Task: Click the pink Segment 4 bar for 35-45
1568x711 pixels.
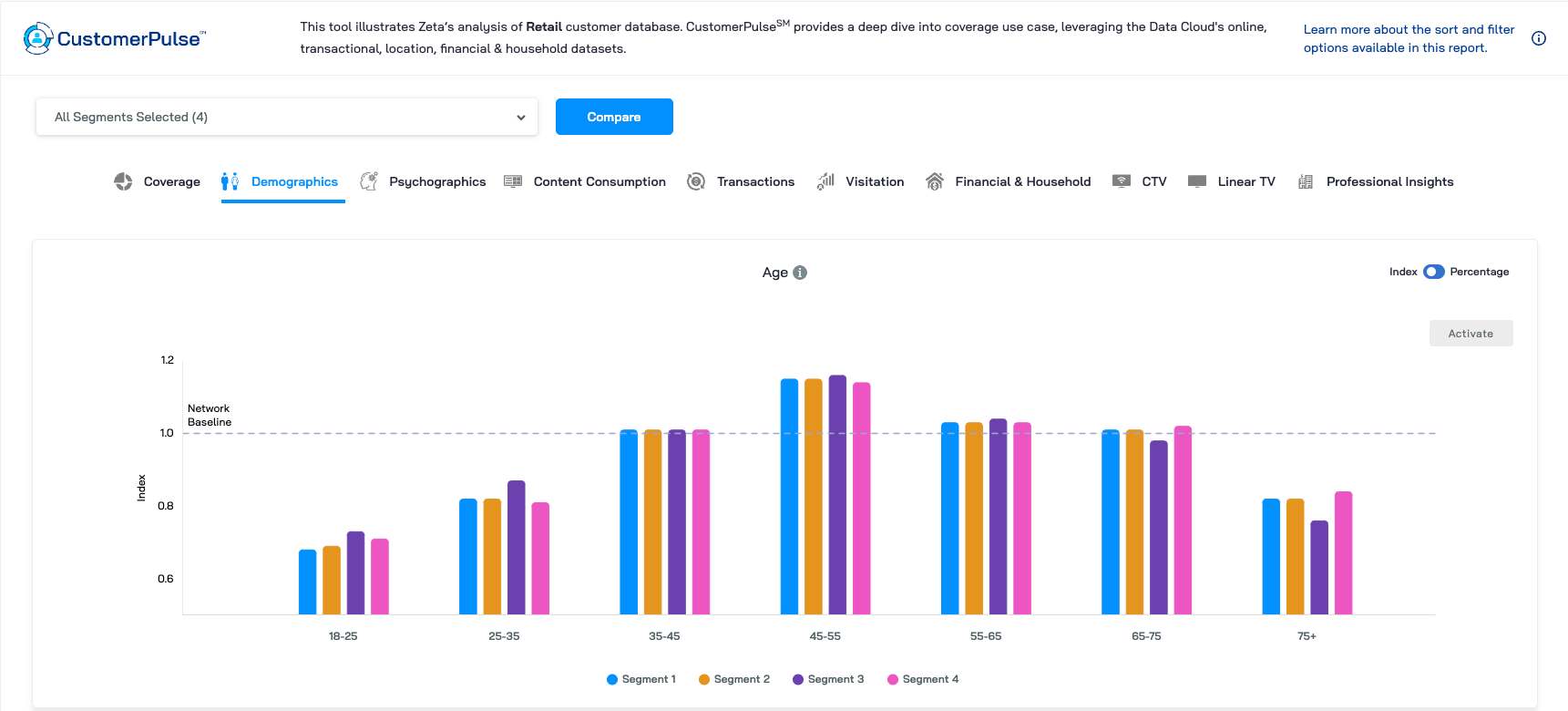Action: (701, 521)
